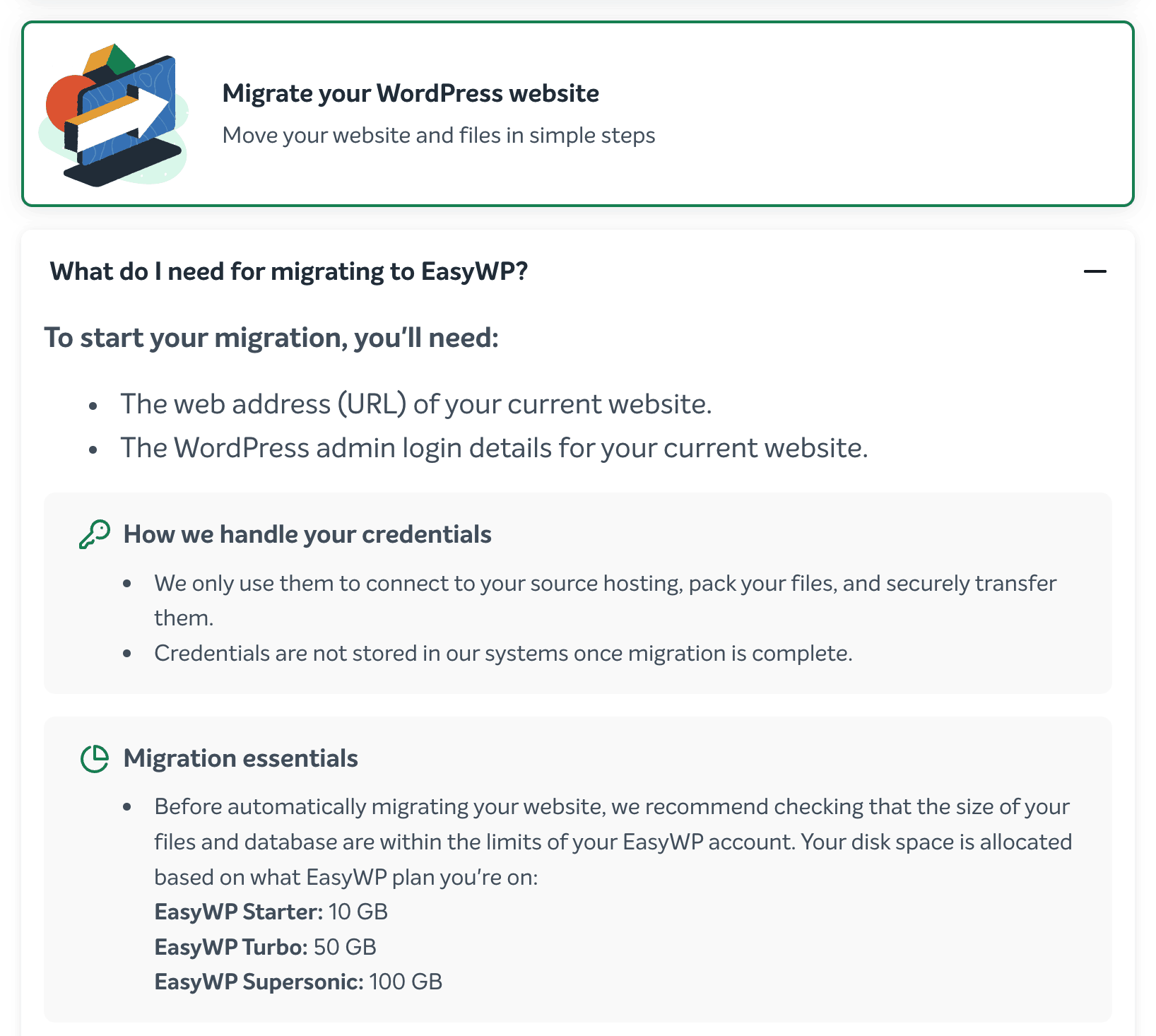Click the key icon beside credentials heading
The height and width of the screenshot is (1036, 1156).
click(95, 534)
